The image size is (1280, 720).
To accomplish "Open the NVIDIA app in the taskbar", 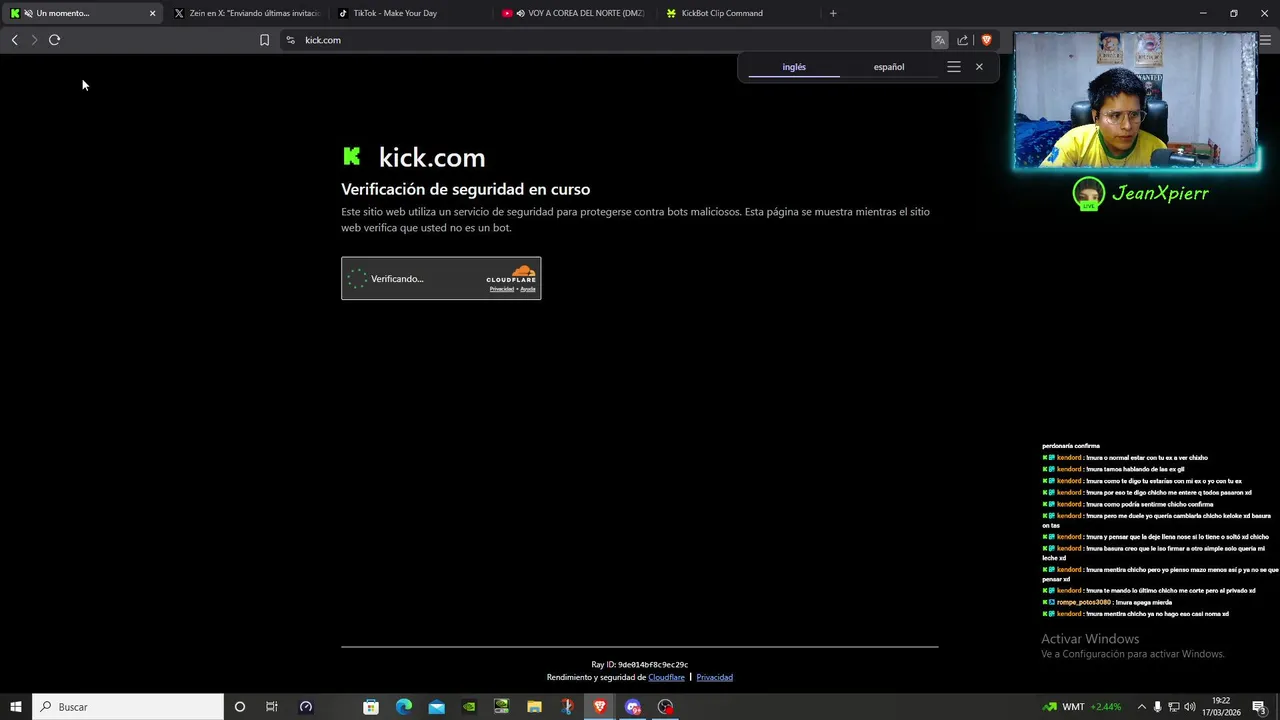I will tap(469, 706).
